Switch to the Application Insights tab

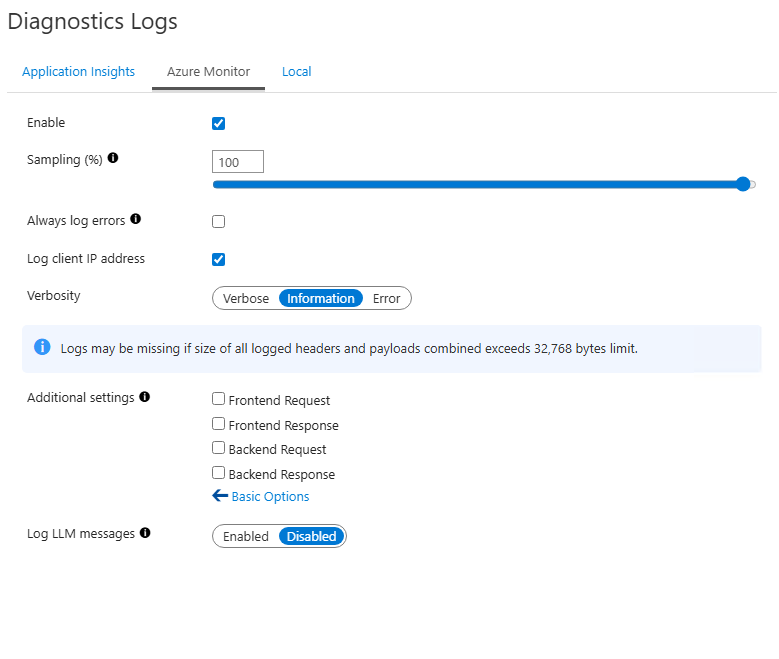(x=78, y=72)
